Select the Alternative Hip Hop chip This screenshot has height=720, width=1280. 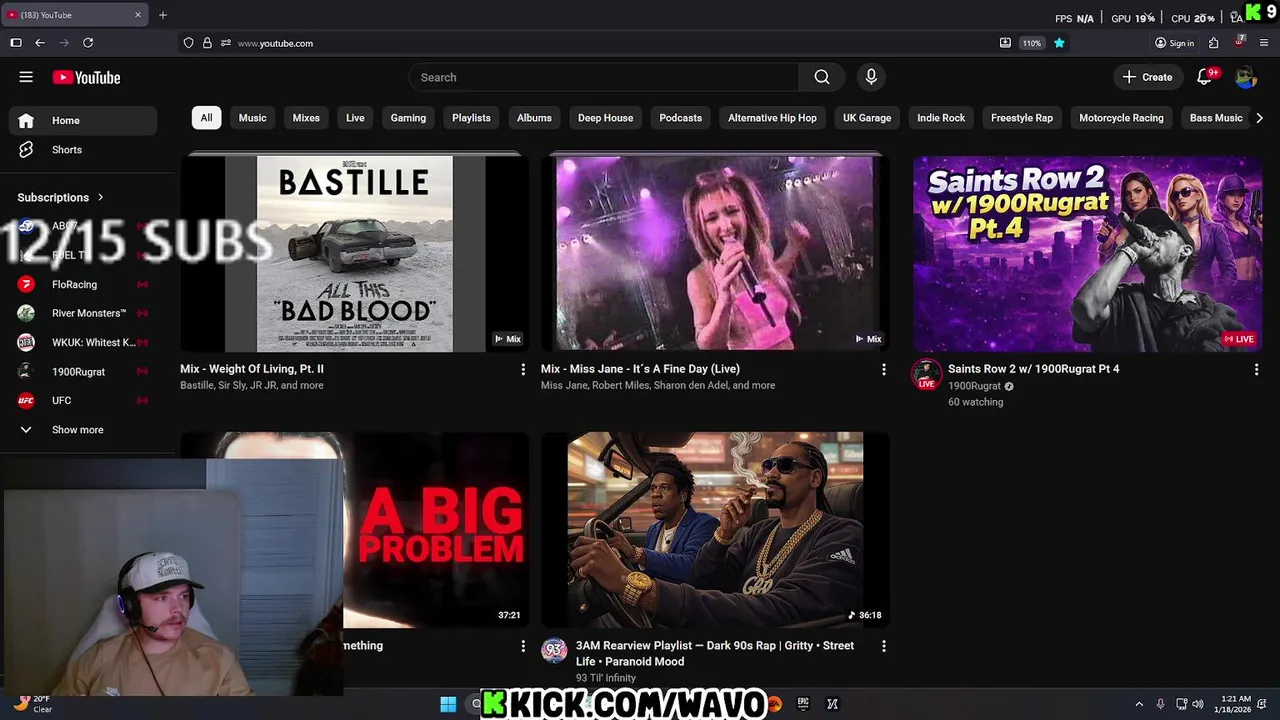[772, 118]
